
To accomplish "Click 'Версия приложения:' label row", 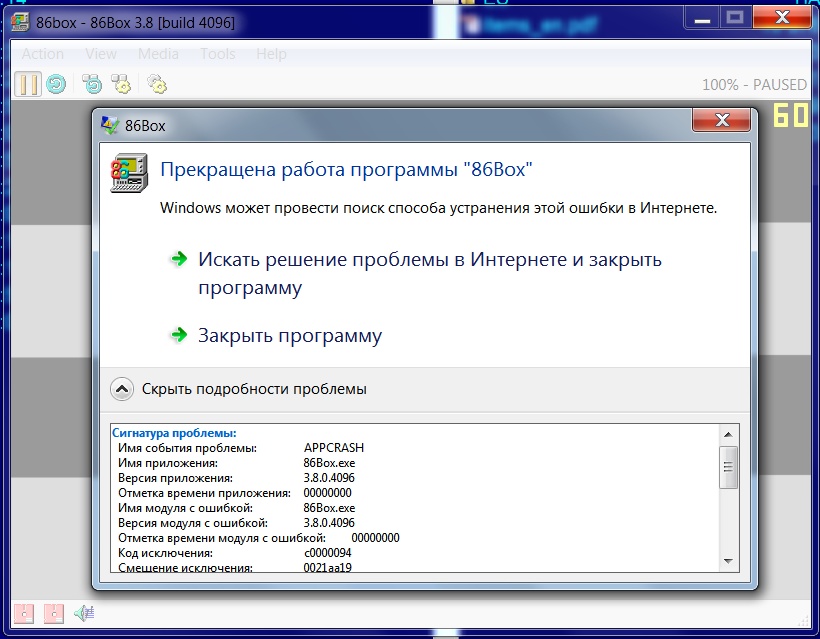I will click(x=176, y=478).
